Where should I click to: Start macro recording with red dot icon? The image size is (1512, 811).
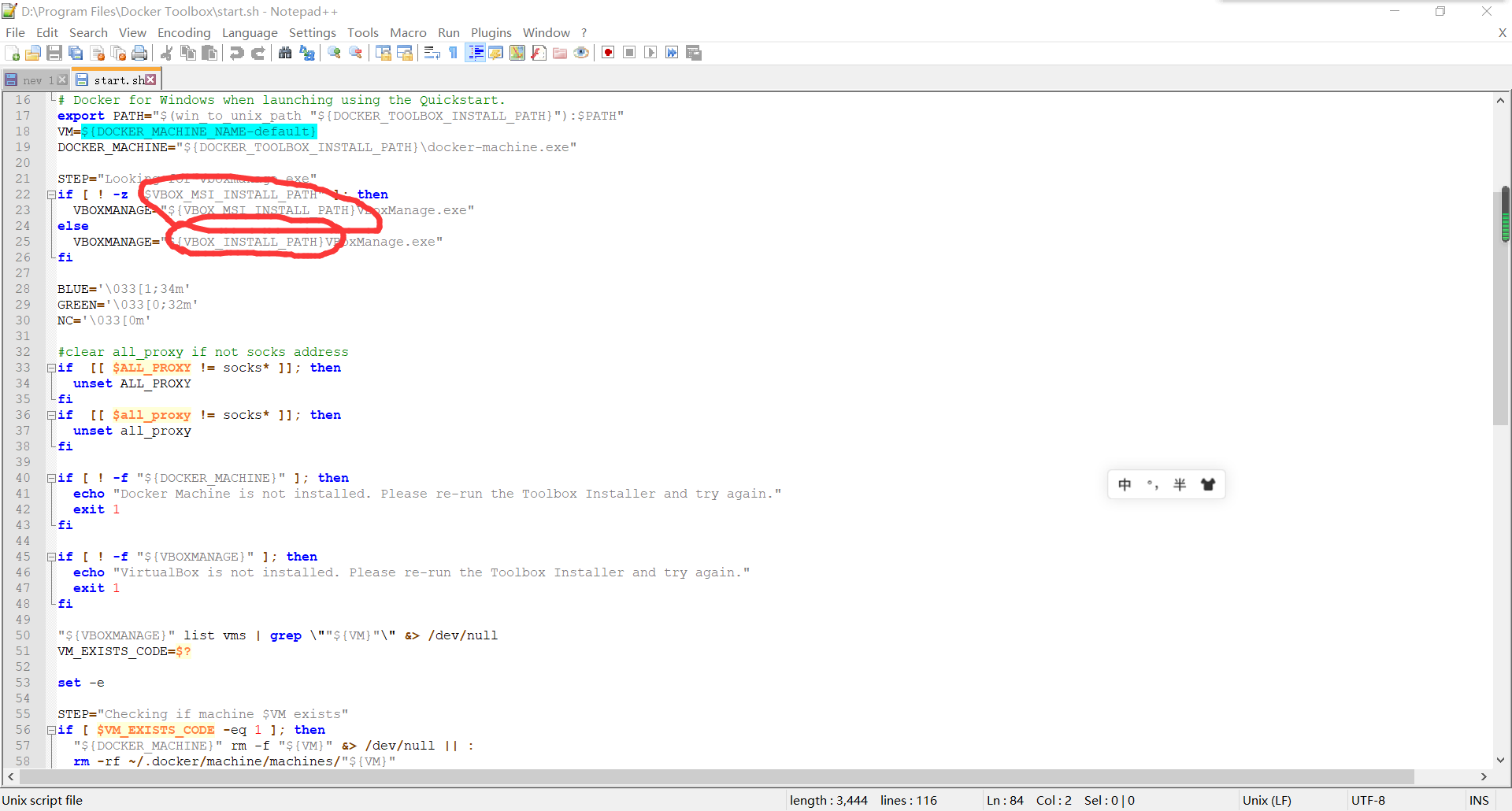point(608,53)
